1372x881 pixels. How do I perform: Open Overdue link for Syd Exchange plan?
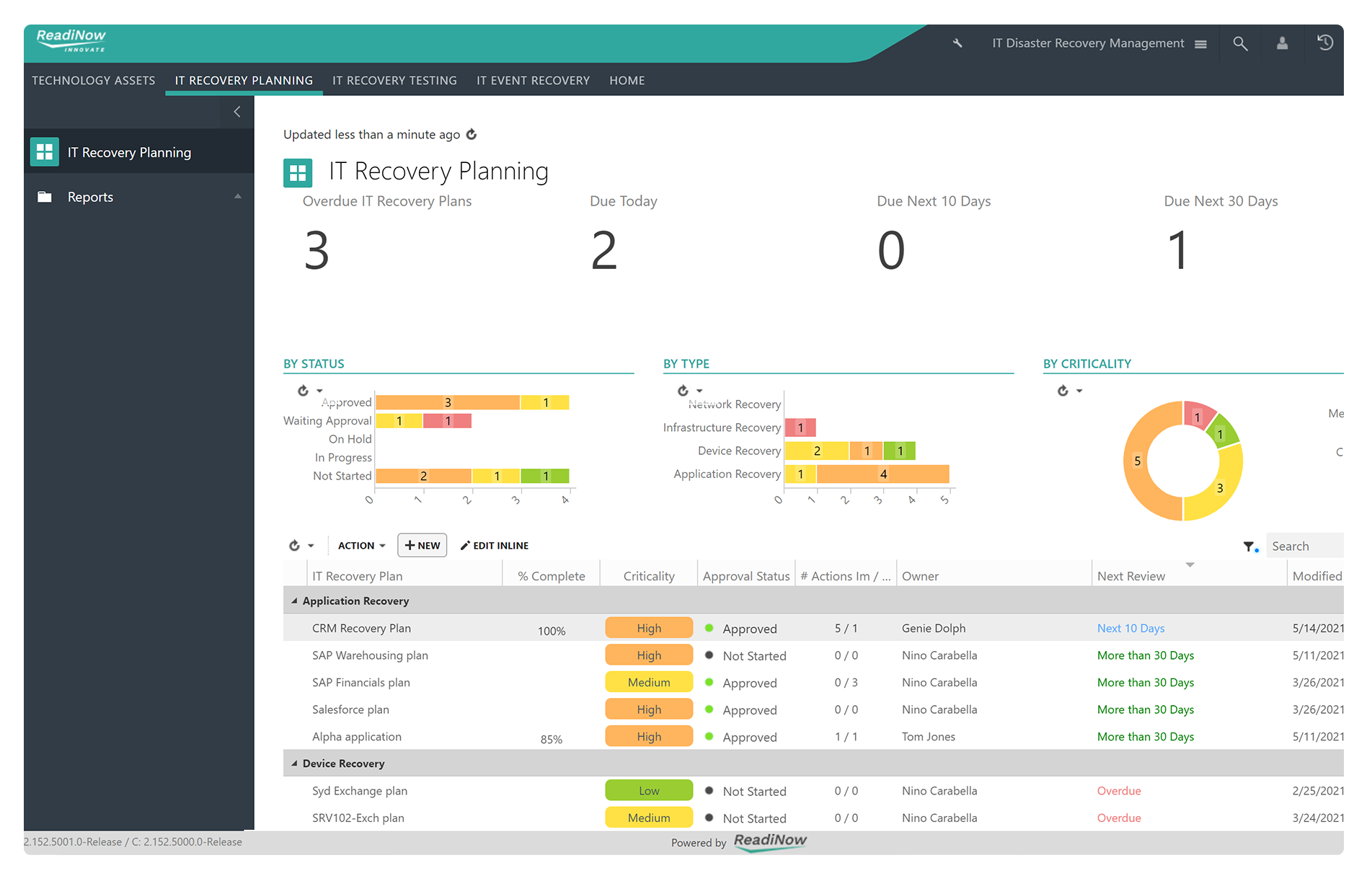click(x=1119, y=791)
